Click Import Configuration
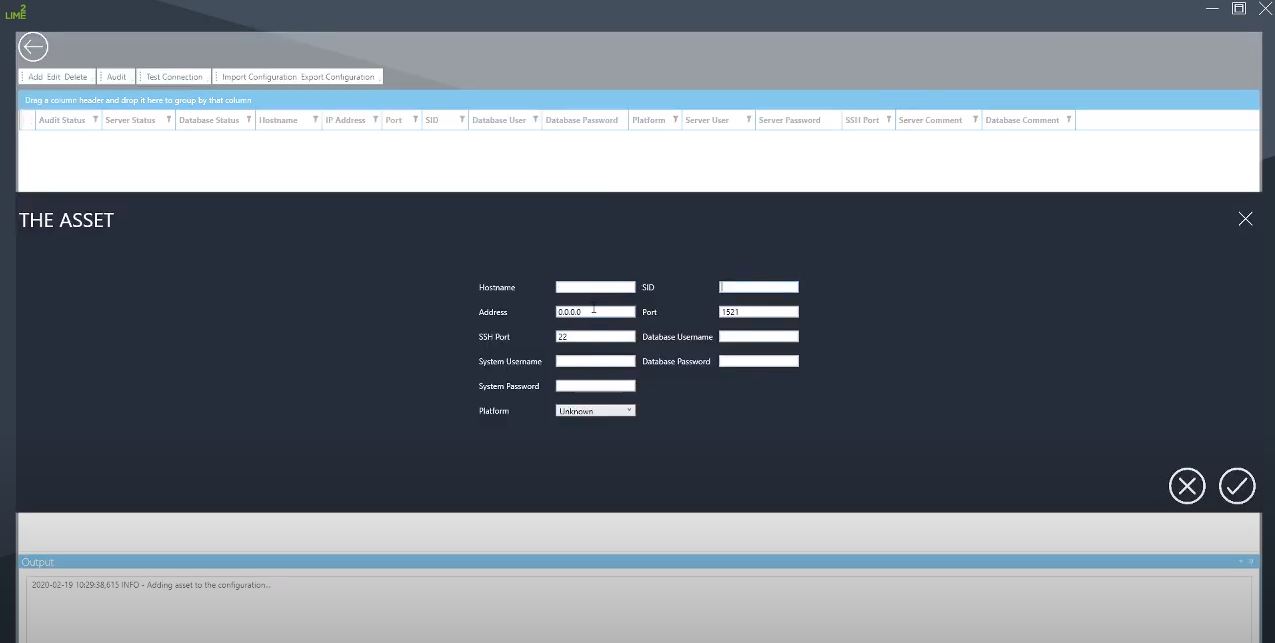 tap(259, 77)
